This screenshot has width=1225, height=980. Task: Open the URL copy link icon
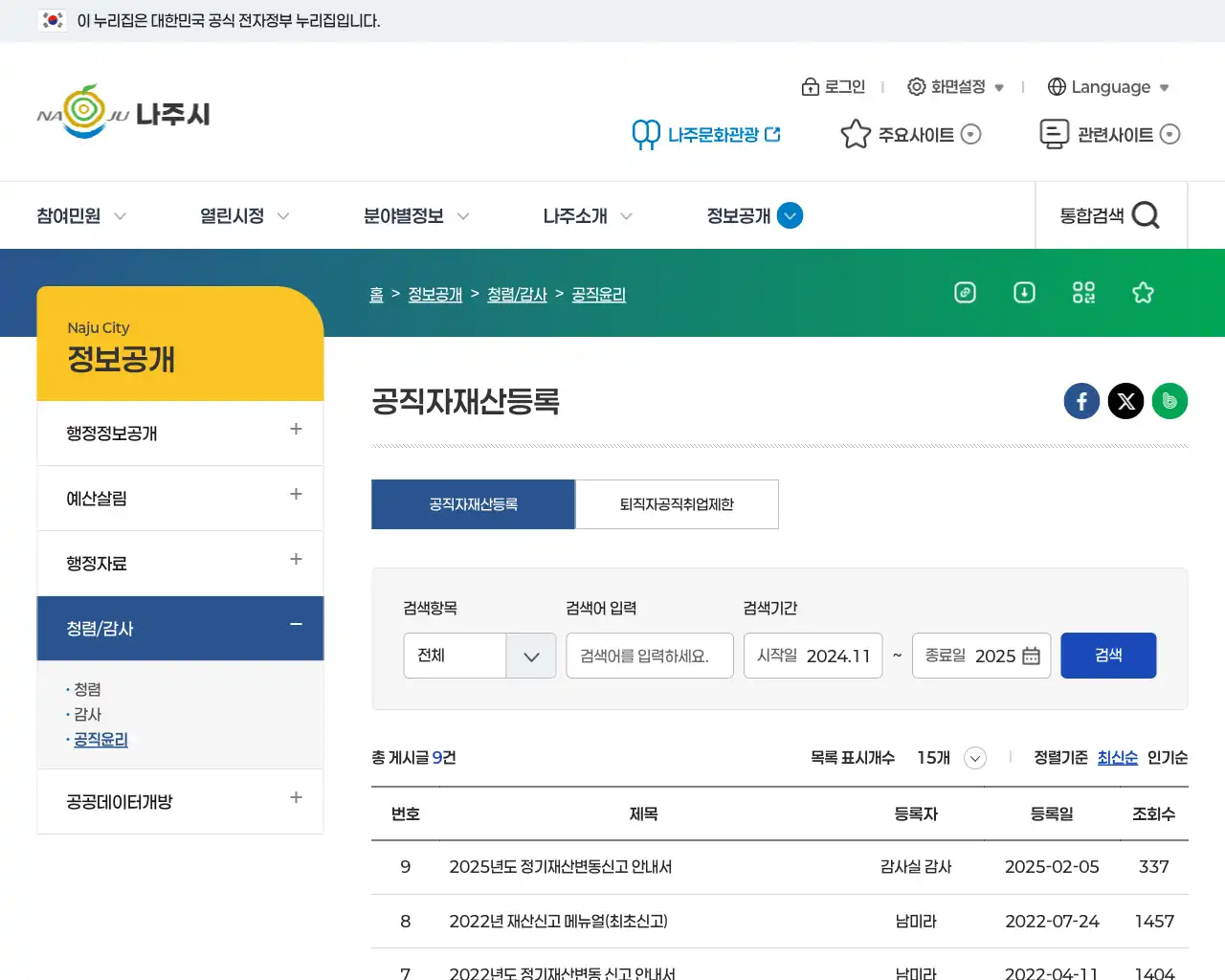point(965,293)
